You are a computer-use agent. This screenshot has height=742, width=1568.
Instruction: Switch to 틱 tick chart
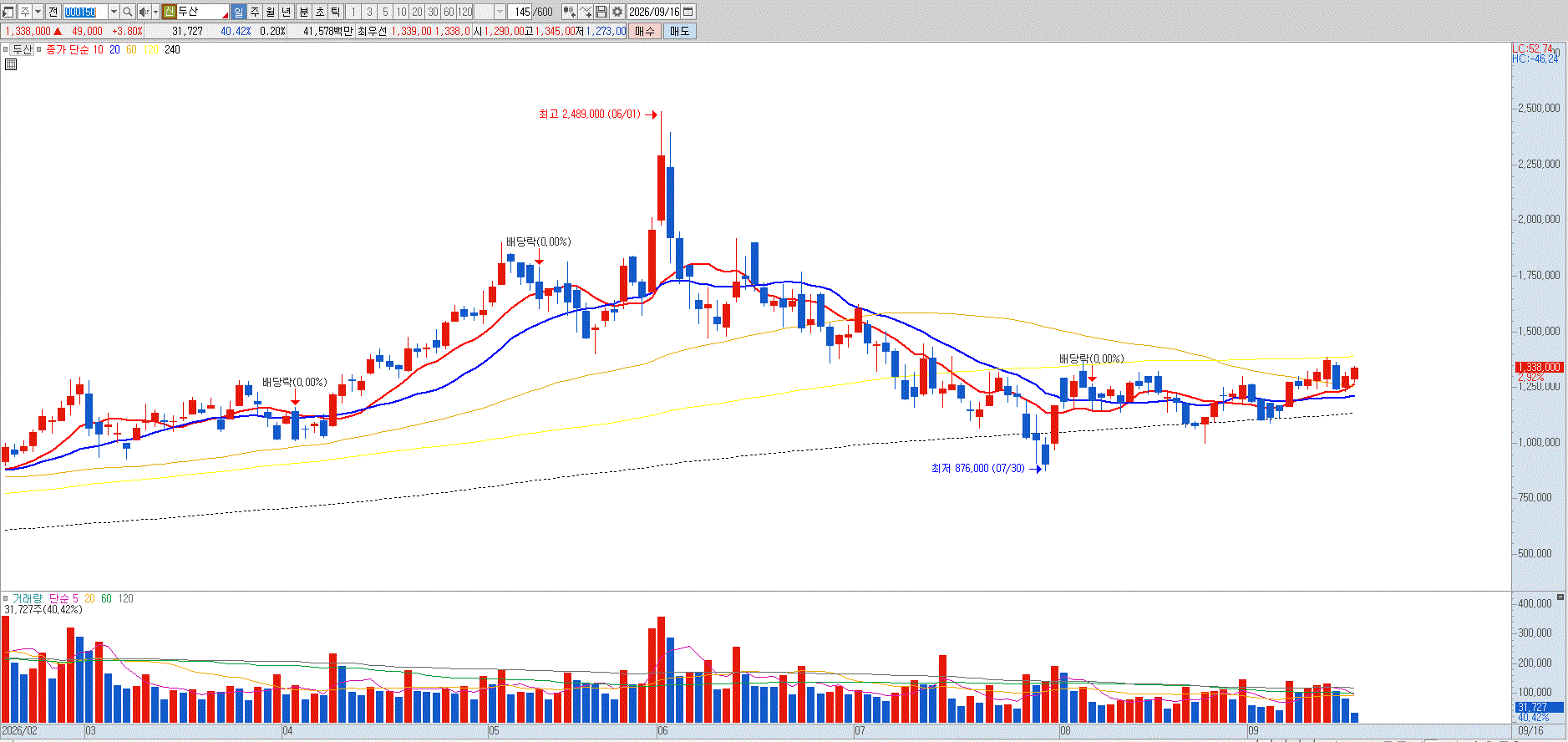pyautogui.click(x=336, y=12)
